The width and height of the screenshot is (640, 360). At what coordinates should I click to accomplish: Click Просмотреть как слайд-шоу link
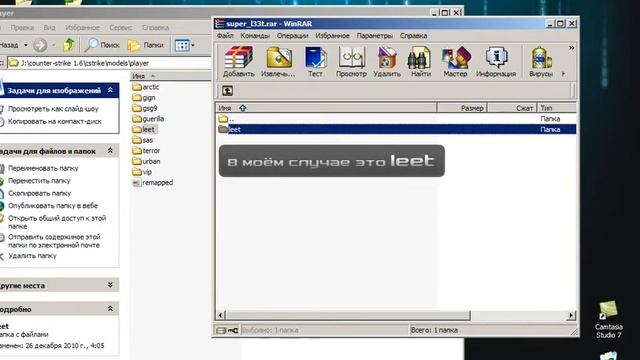[53, 109]
